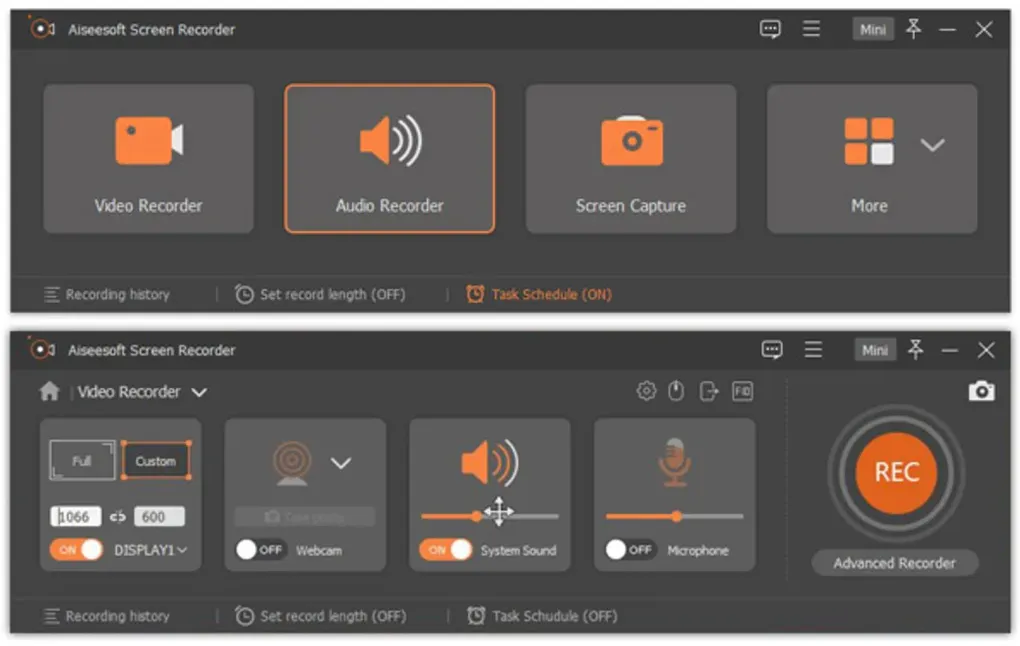
Task: Take a snapshot with camera icon
Action: point(981,391)
